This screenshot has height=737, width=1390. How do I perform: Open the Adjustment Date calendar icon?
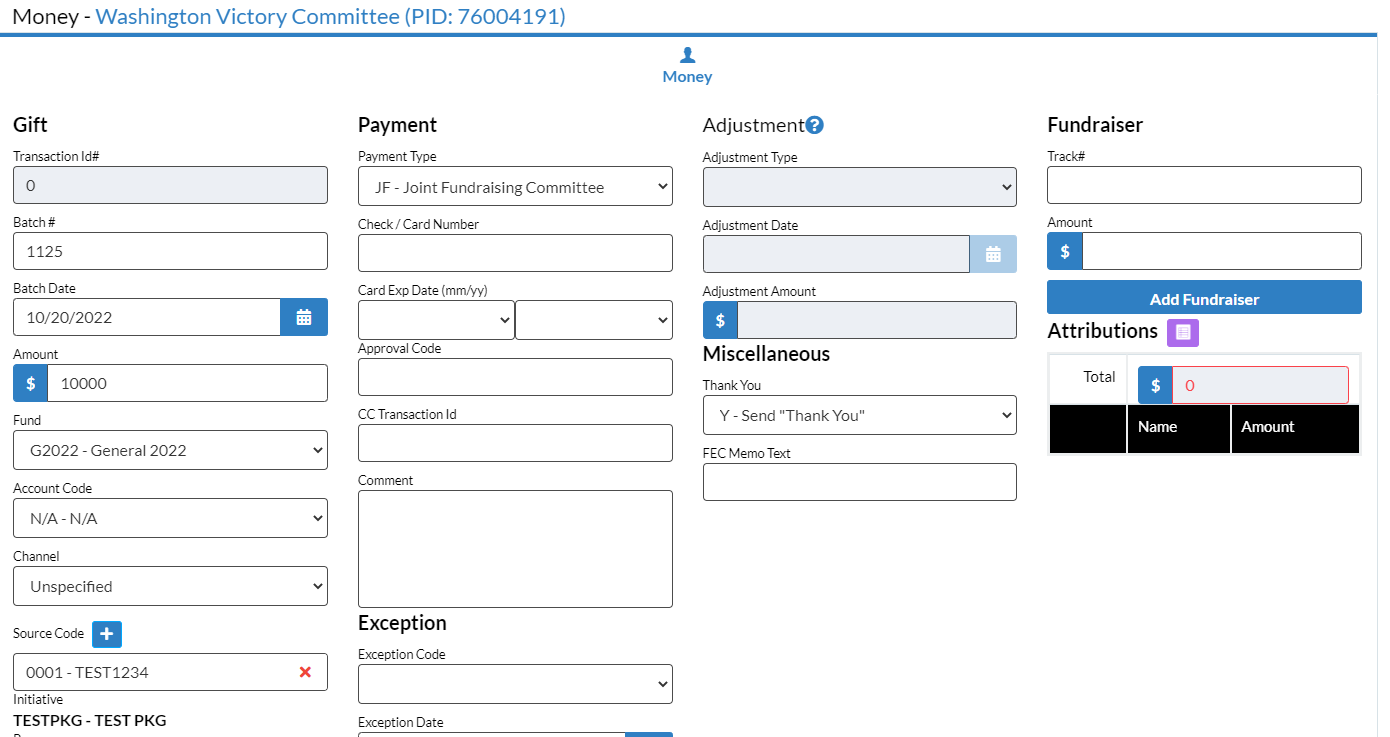click(993, 254)
